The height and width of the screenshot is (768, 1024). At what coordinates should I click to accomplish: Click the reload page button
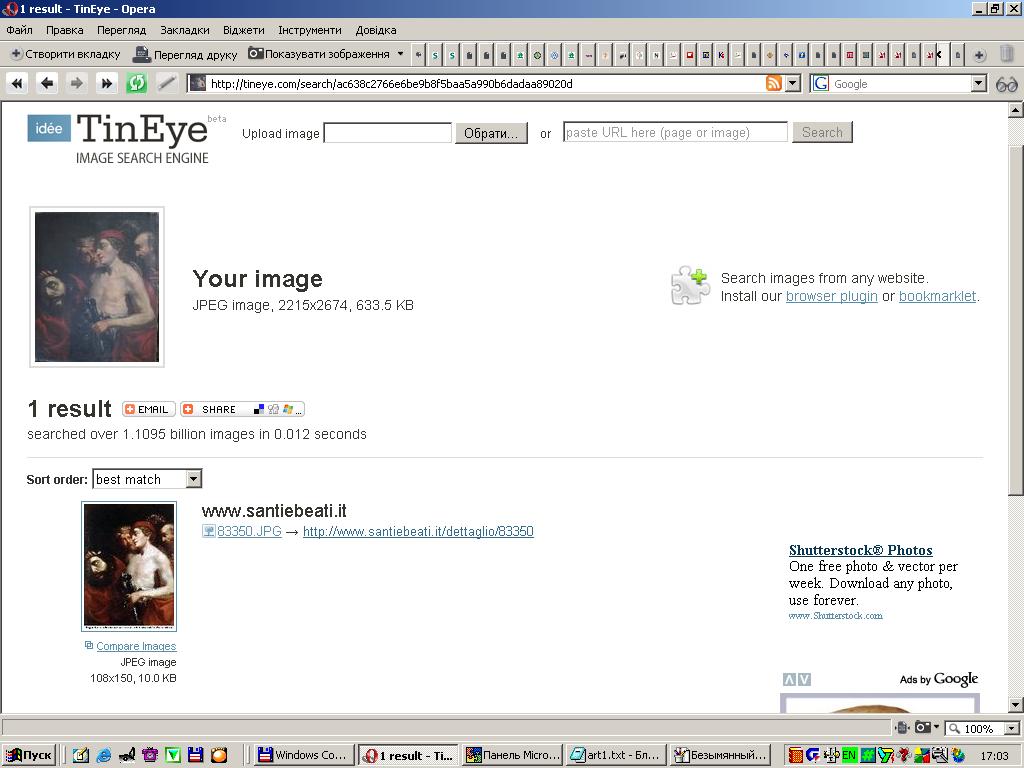[x=137, y=84]
